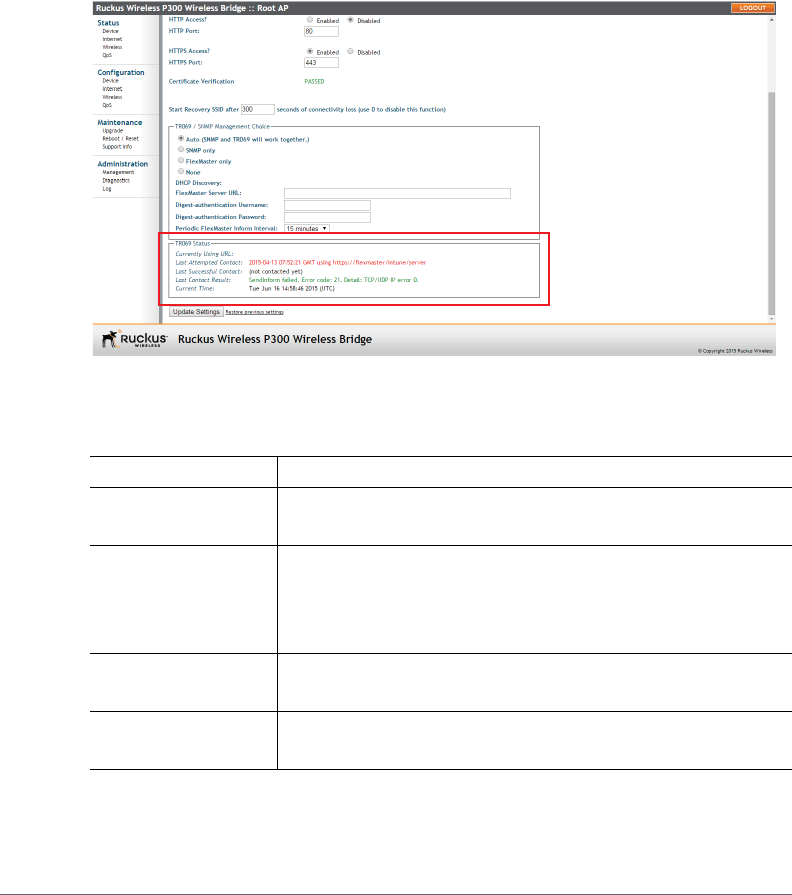Open Reboot / Reset under Maintenance
The width and height of the screenshot is (792, 895).
tap(120, 139)
